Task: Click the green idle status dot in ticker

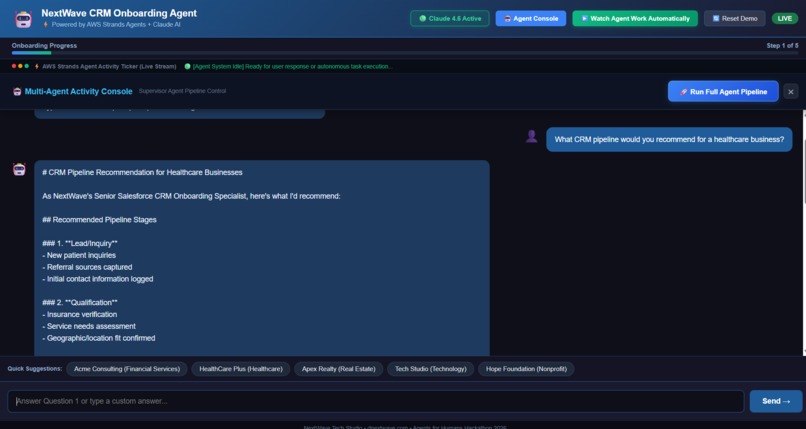Action: tap(187, 66)
